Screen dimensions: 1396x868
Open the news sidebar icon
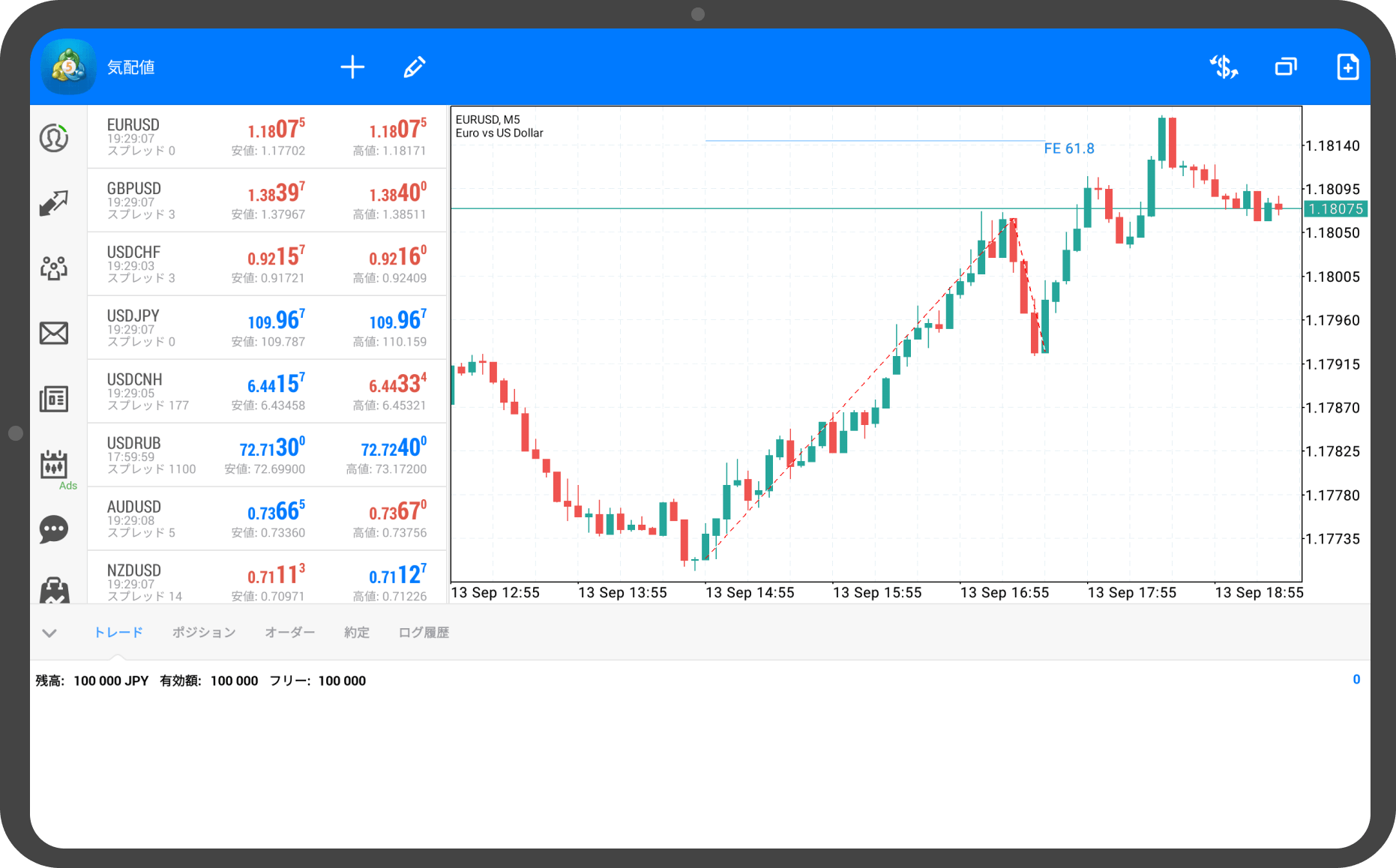point(54,399)
